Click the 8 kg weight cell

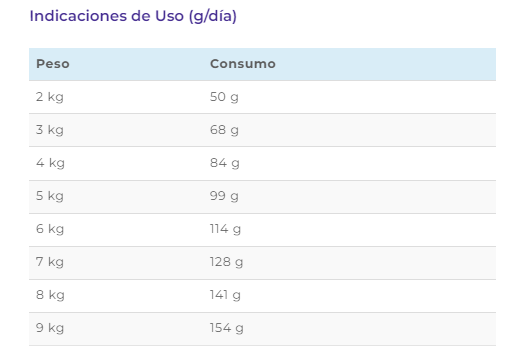(50, 295)
